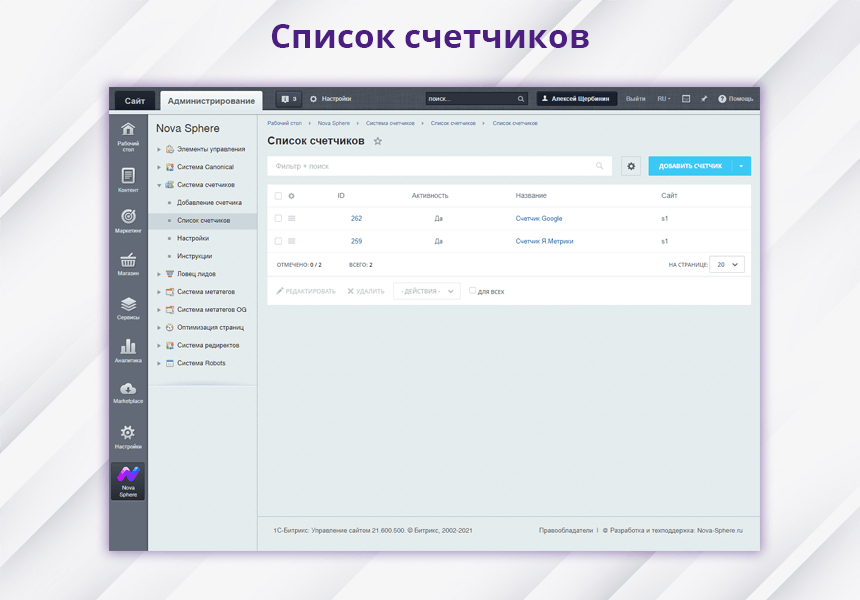The height and width of the screenshot is (600, 860).
Task: Open the НА СТРАНИЦЕ page size dropdown
Action: point(726,264)
